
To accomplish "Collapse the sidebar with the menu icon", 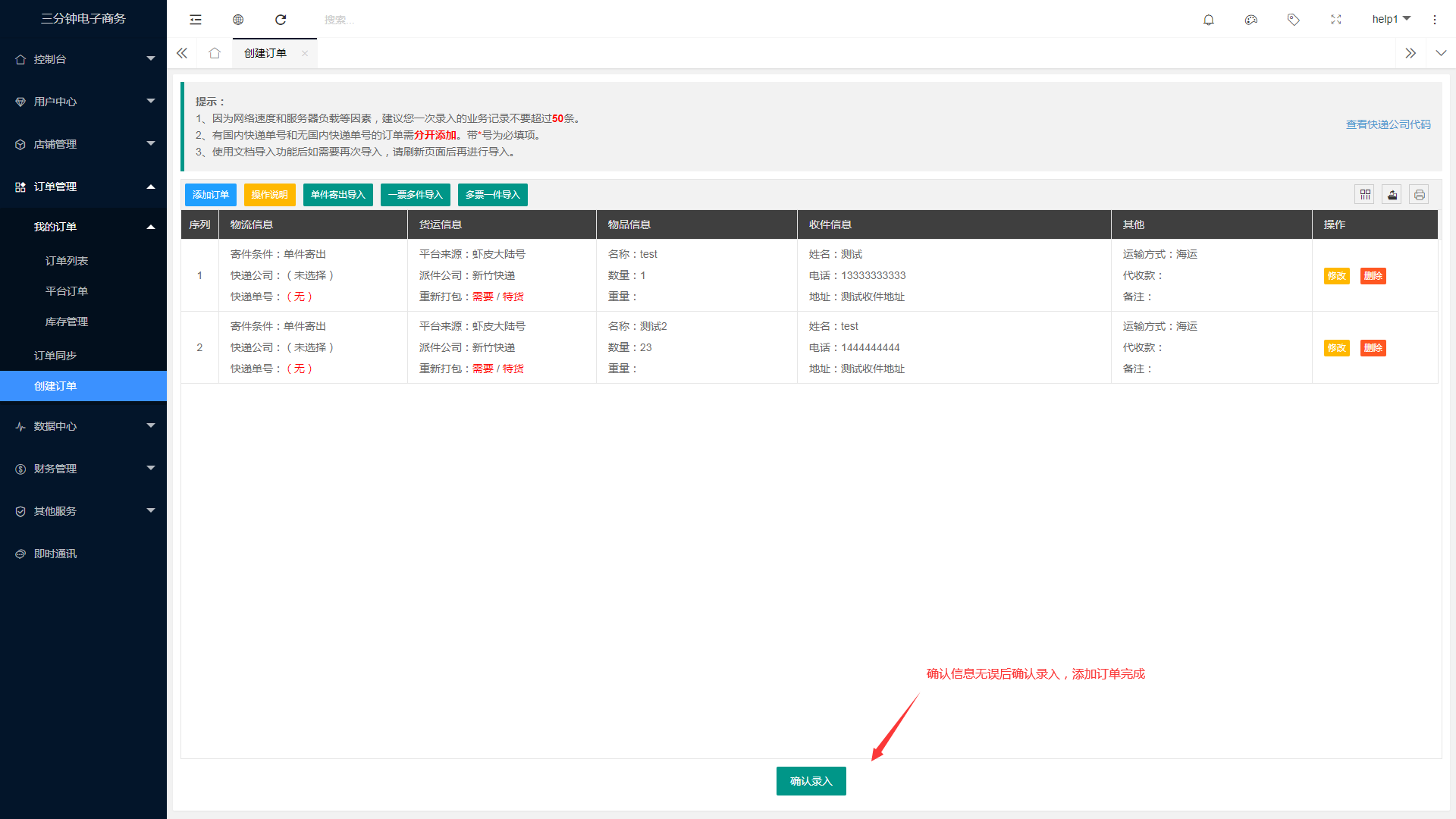I will point(196,20).
